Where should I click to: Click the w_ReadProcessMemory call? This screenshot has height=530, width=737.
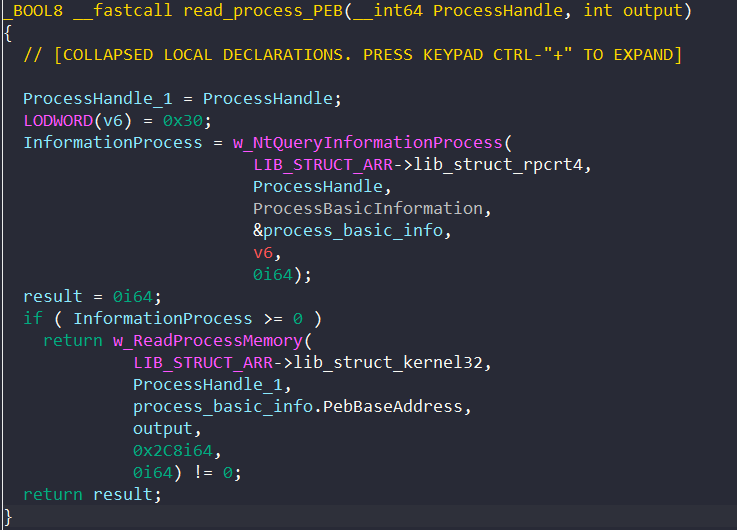[208, 341]
